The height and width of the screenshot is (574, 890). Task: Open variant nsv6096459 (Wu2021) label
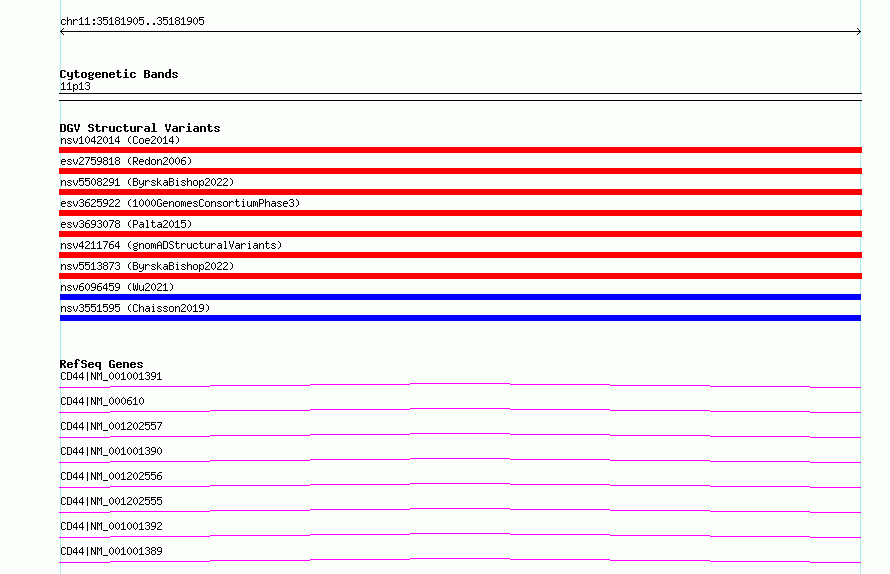(x=117, y=287)
